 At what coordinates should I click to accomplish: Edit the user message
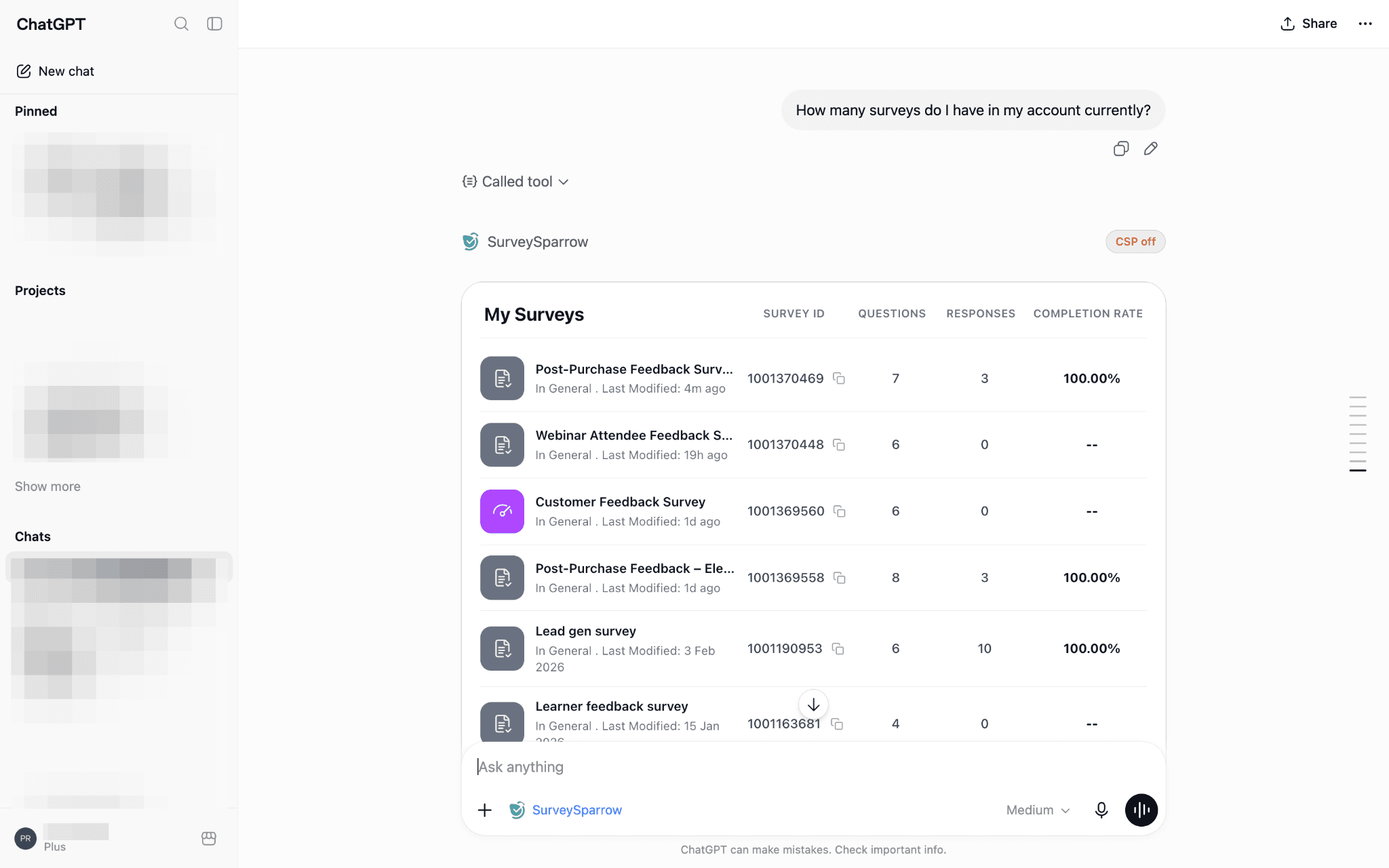1151,149
